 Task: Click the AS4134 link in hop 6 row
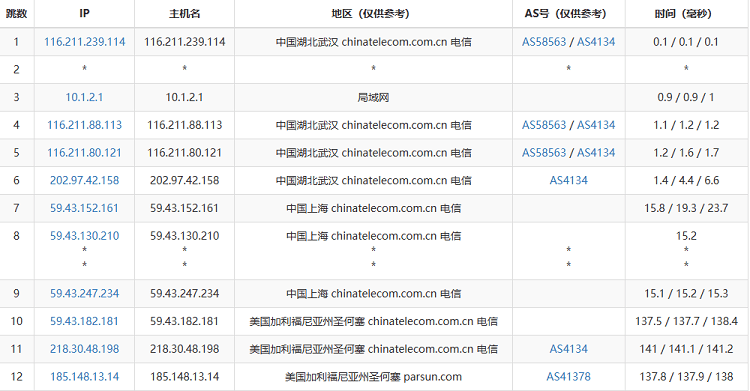(x=569, y=181)
